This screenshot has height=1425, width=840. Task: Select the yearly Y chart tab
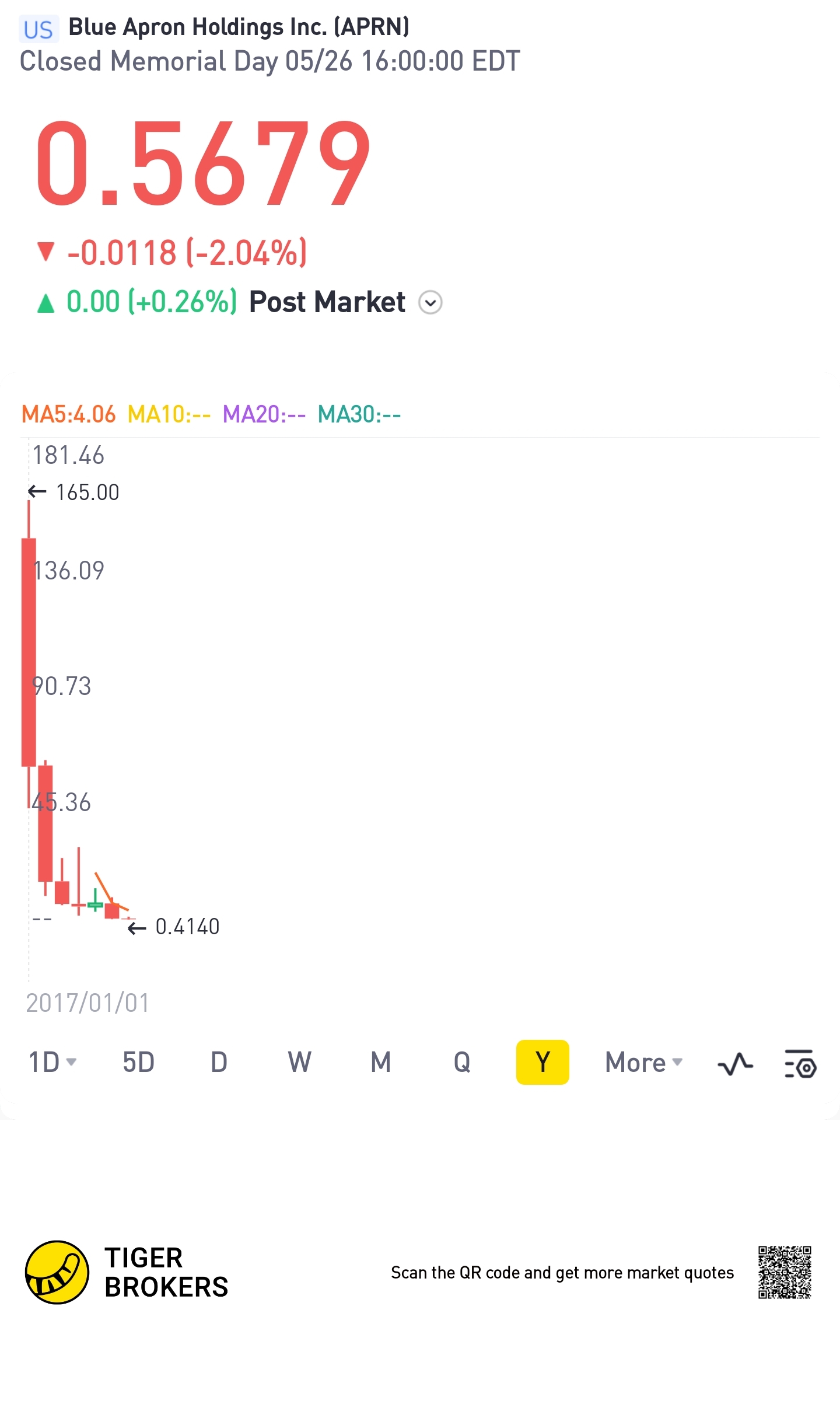[x=542, y=1063]
